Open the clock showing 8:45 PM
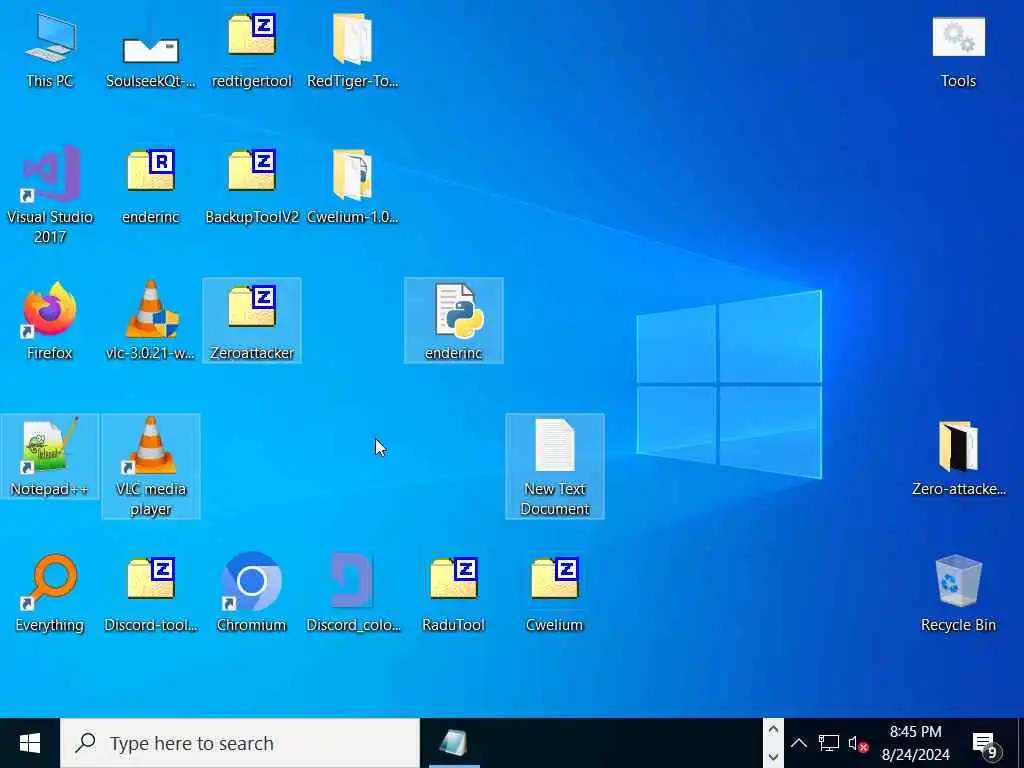1024x768 pixels. [x=915, y=743]
